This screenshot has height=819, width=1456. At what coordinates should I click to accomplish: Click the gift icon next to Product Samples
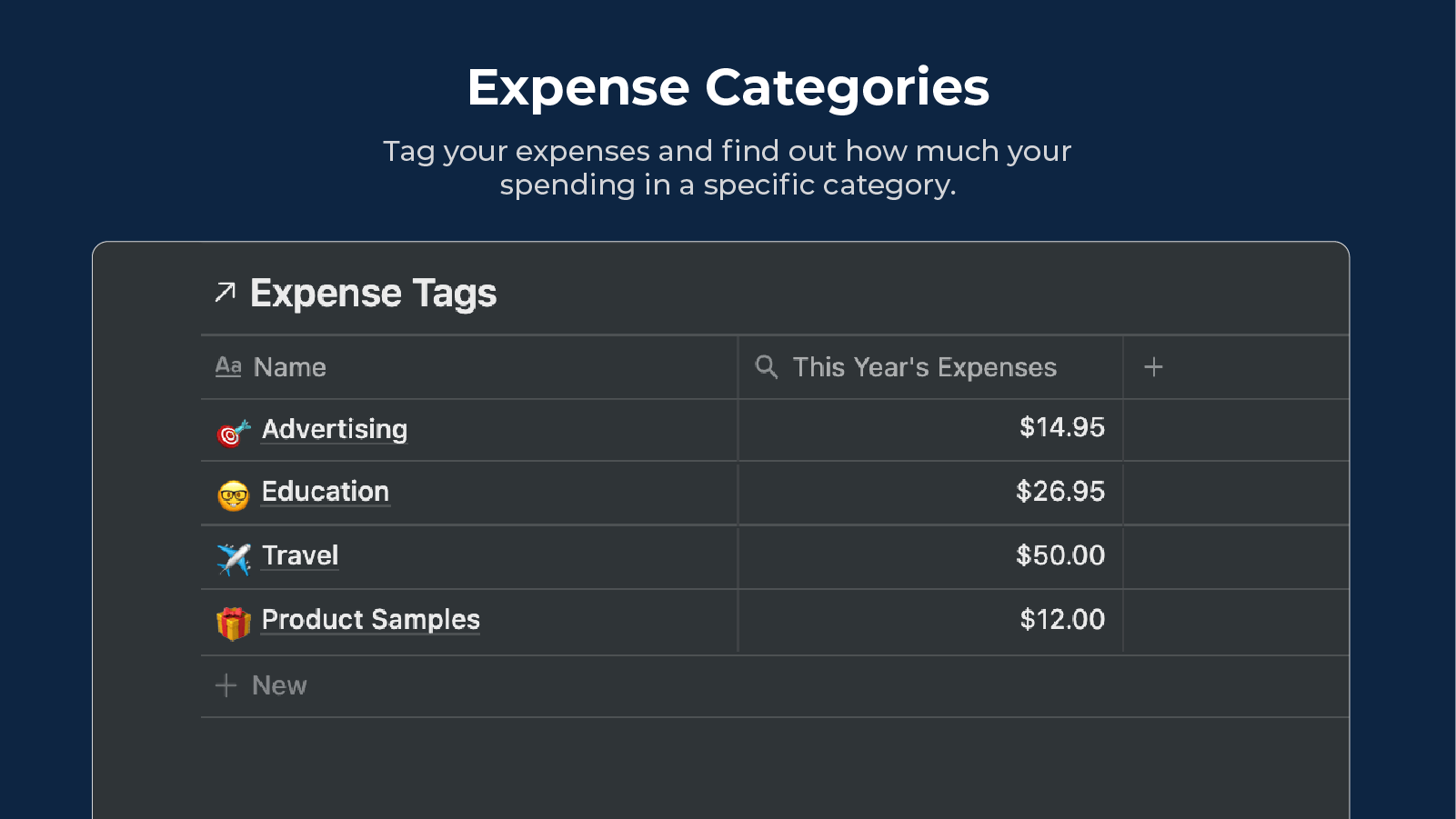(x=233, y=622)
